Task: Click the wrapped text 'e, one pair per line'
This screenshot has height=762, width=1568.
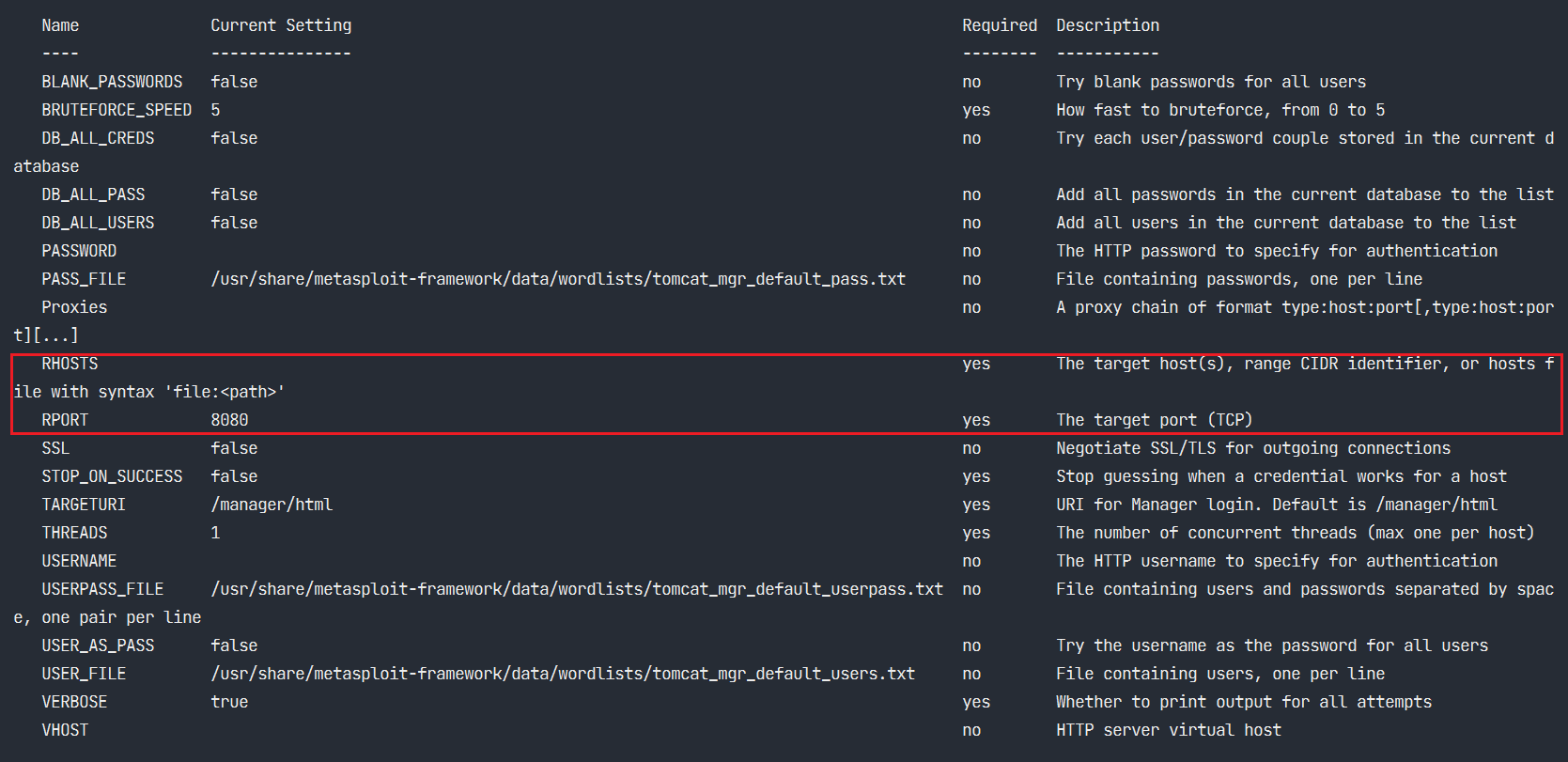Action: [107, 617]
